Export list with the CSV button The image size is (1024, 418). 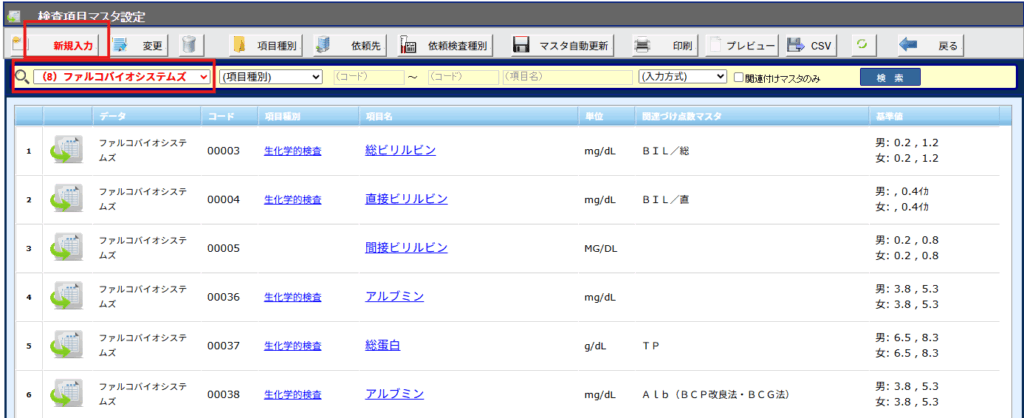[810, 45]
